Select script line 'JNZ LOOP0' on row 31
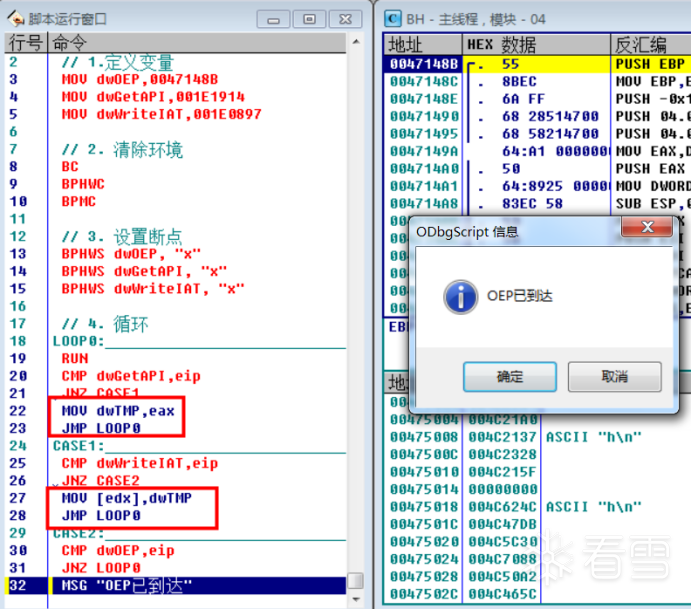This screenshot has height=610, width=692. click(101, 568)
